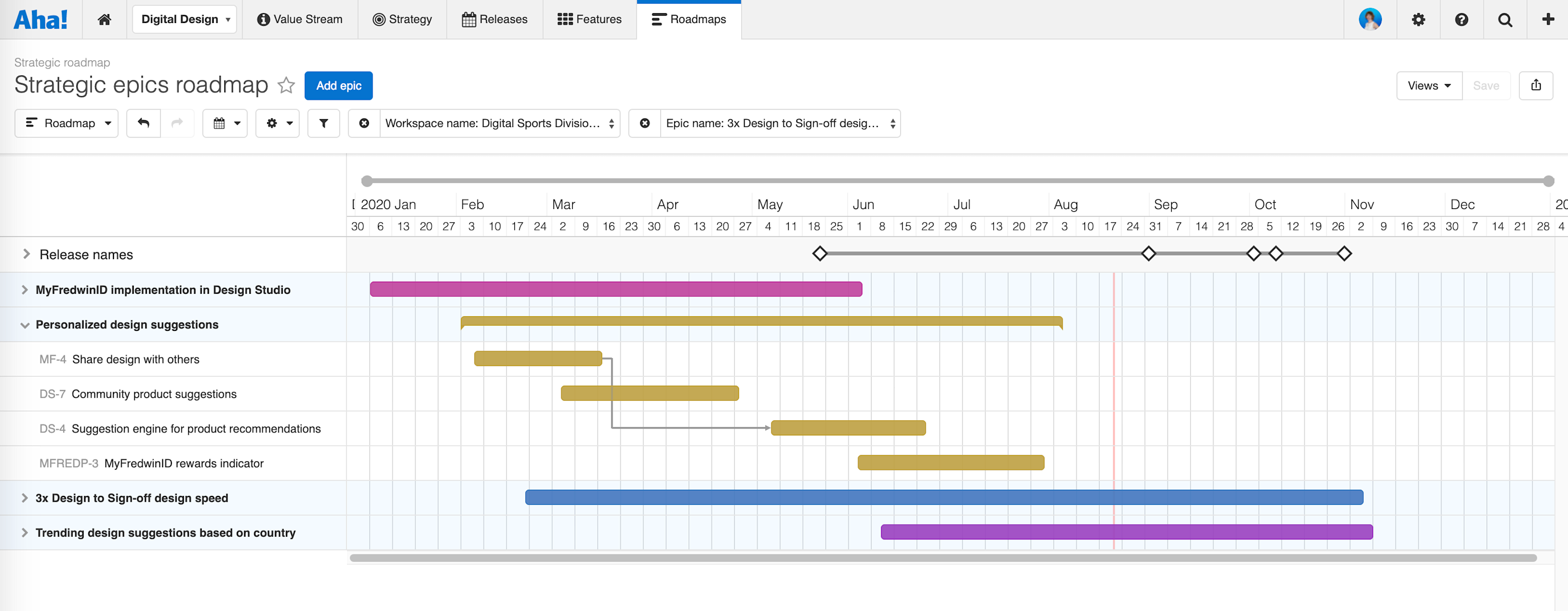Favorite the Strategic epics roadmap
Viewport: 1568px width, 611px height.
286,85
